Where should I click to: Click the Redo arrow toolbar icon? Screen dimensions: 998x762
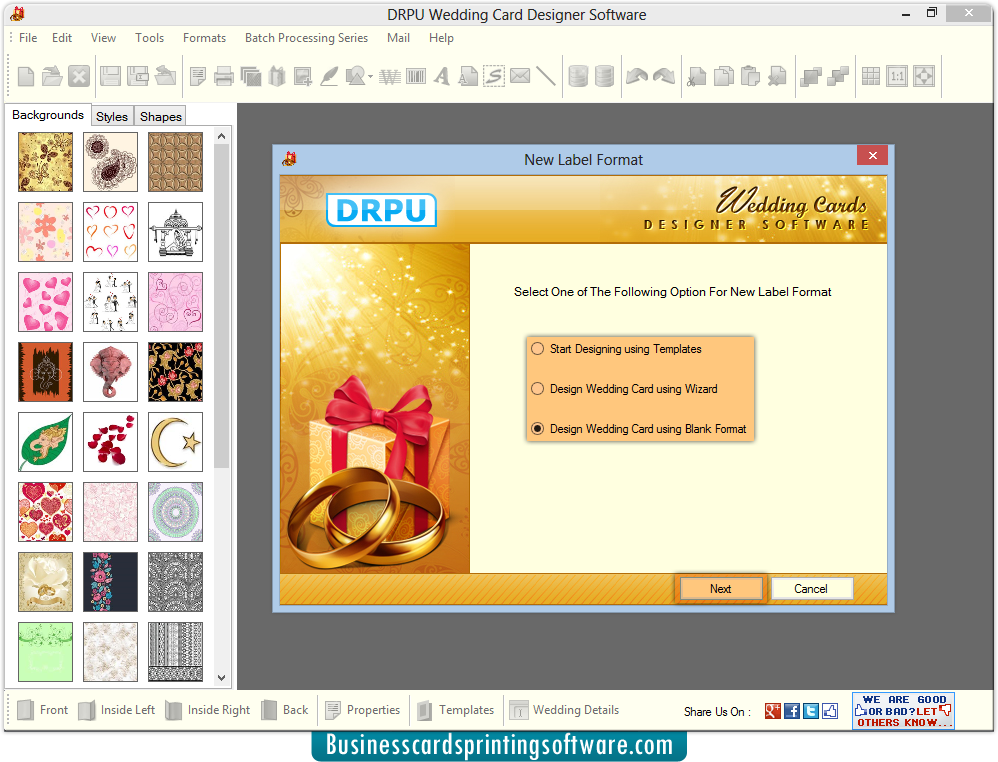tap(664, 76)
